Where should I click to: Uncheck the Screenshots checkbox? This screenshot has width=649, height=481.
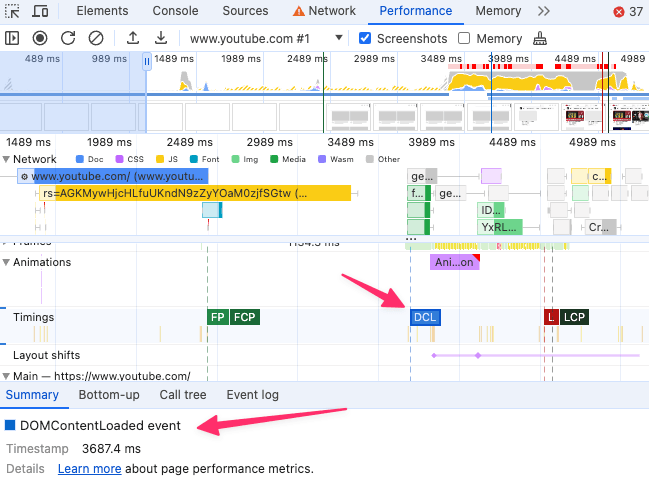[366, 38]
